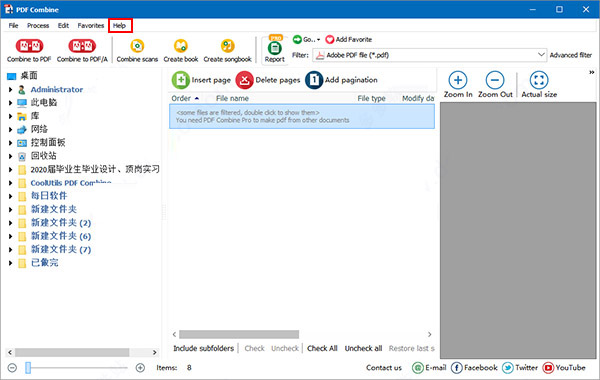Toggle Include subfolders option
The image size is (600, 380).
(203, 348)
